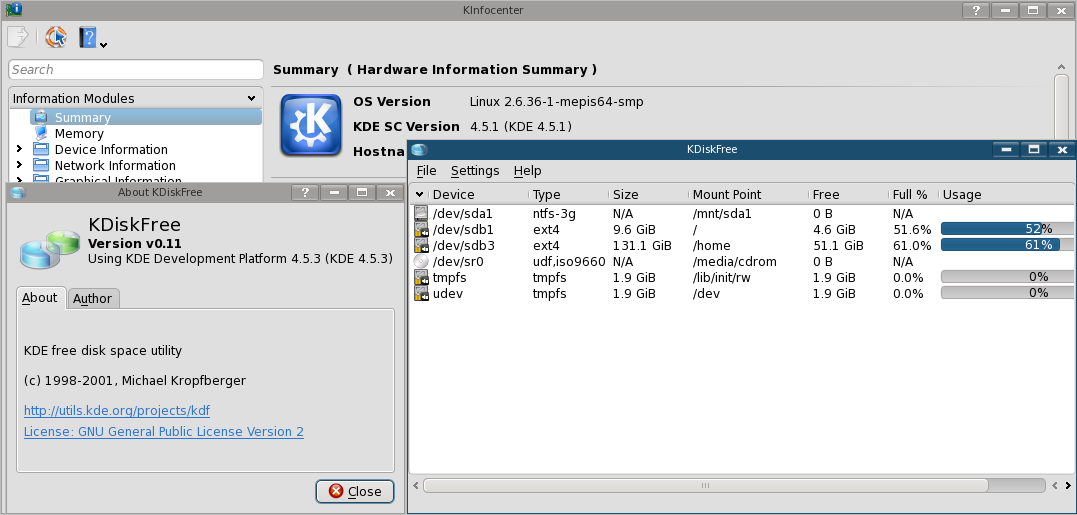The image size is (1077, 515).
Task: Open the Settings menu in KDiskFree
Action: (475, 170)
